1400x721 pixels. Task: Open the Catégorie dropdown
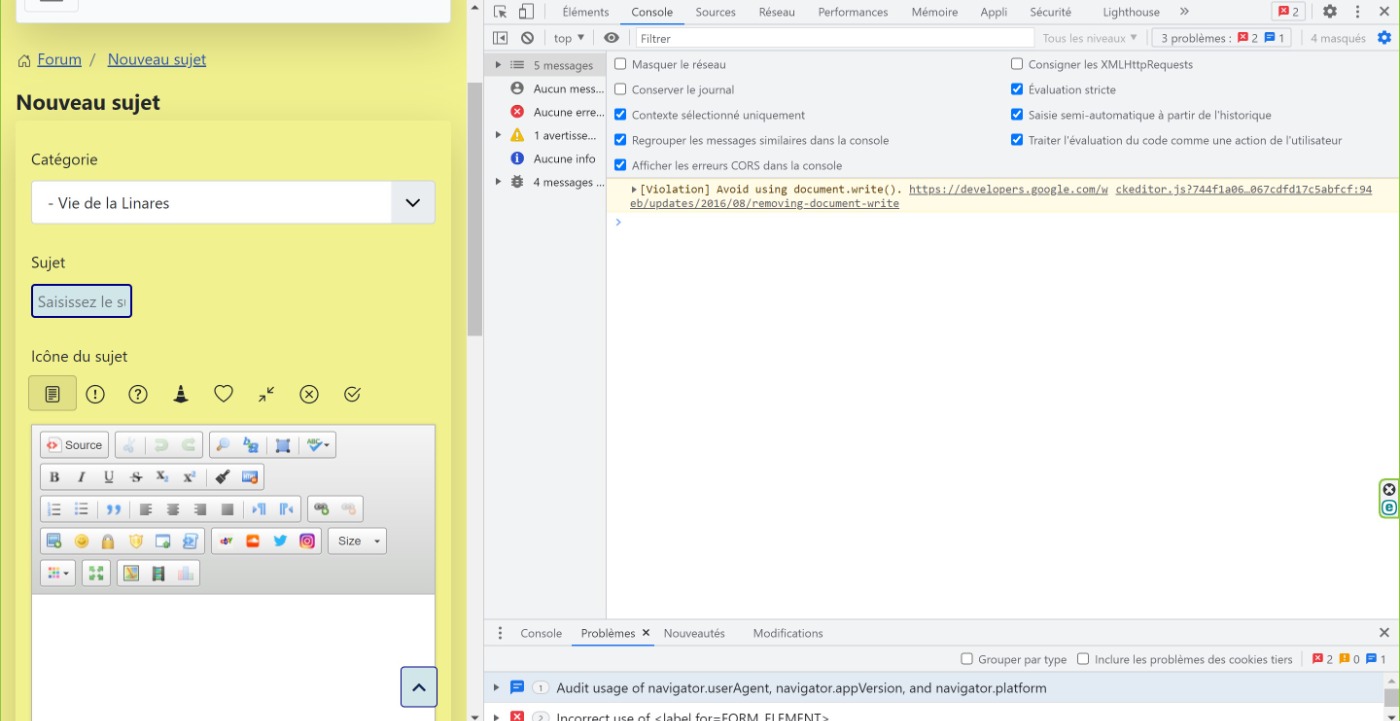pos(233,202)
